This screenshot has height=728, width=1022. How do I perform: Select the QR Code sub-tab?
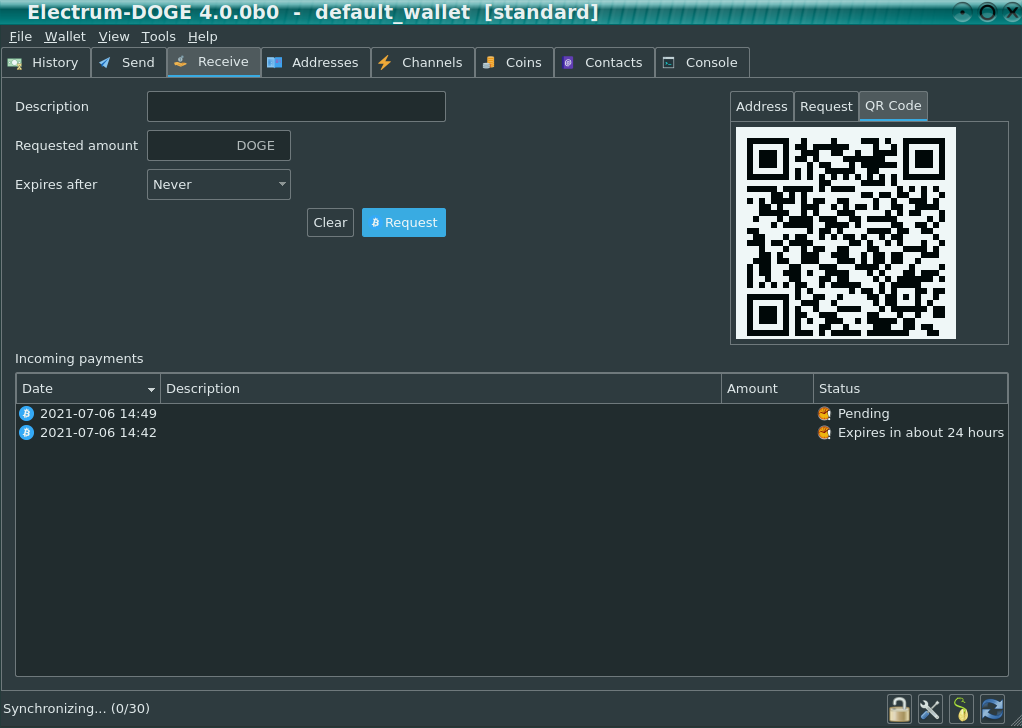tap(893, 106)
